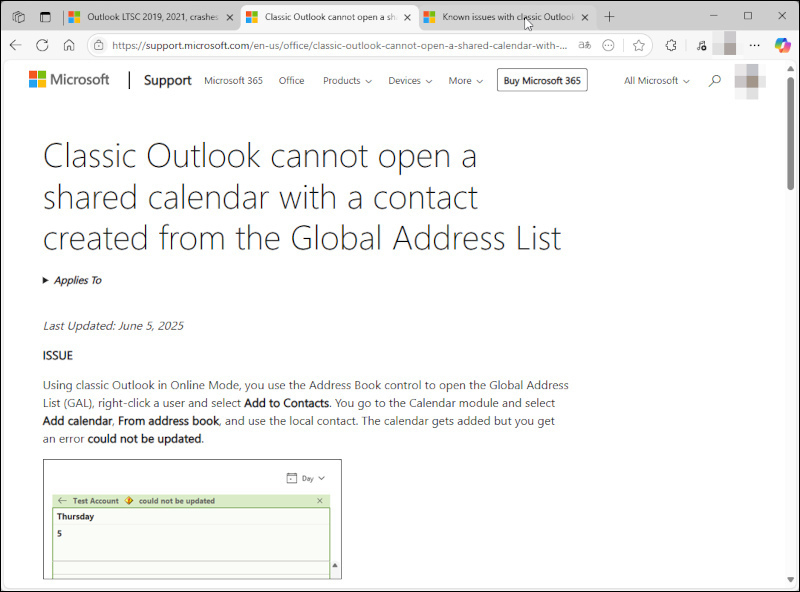Open the tab actions menu icon
Image resolution: width=800 pixels, height=592 pixels.
click(x=45, y=17)
